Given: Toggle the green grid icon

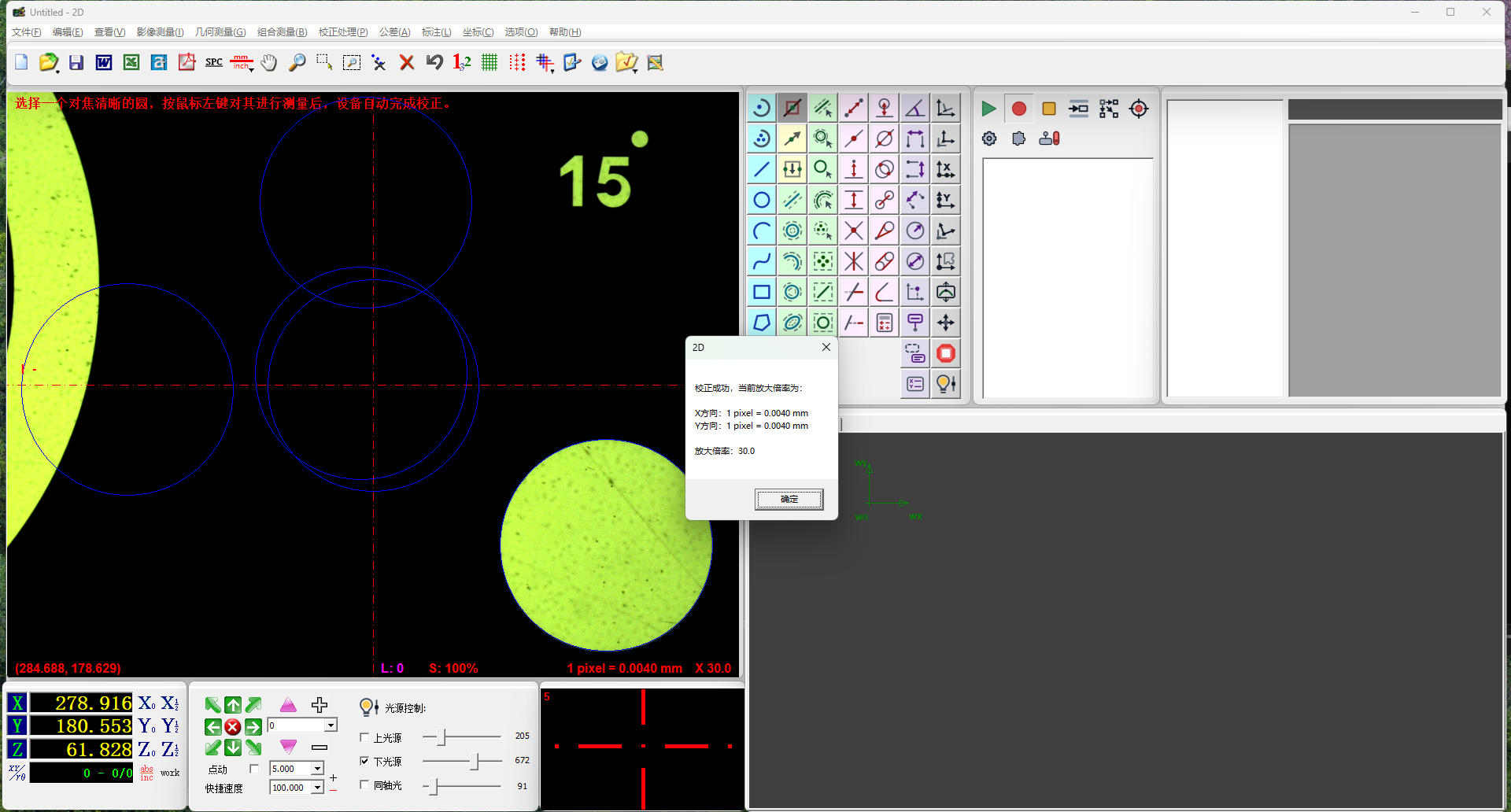Looking at the screenshot, I should click(x=490, y=62).
